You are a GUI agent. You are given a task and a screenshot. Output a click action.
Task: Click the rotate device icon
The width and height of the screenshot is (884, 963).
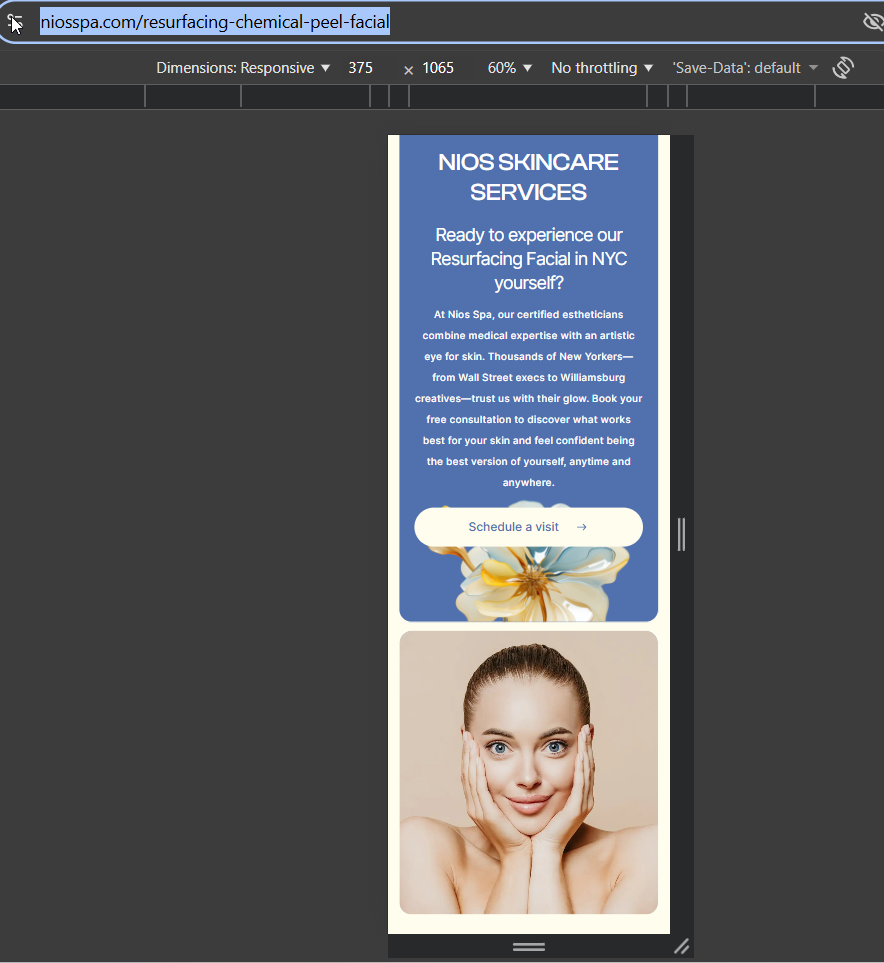click(x=843, y=68)
